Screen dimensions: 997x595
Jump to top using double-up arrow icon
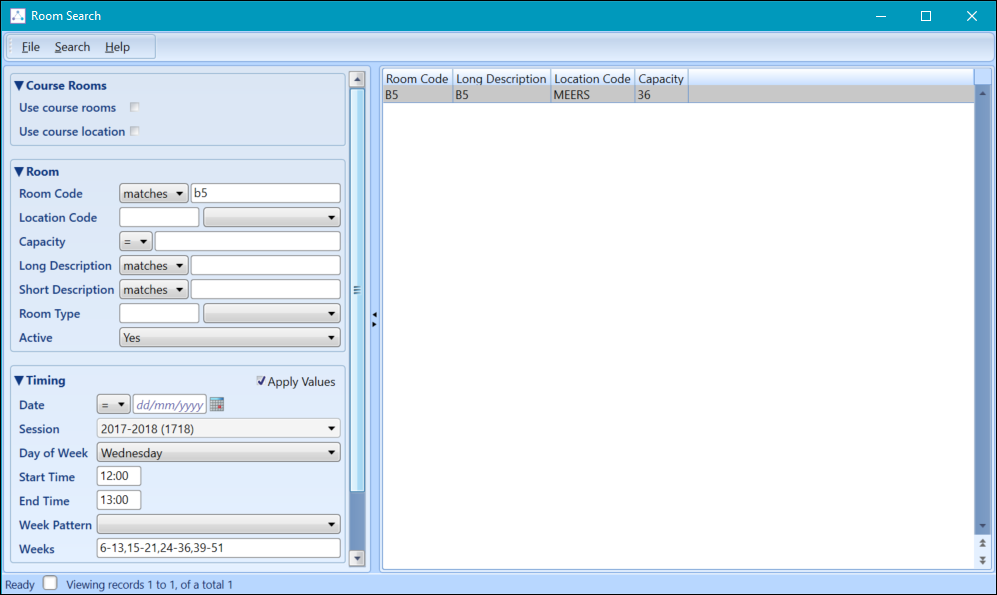tap(982, 543)
